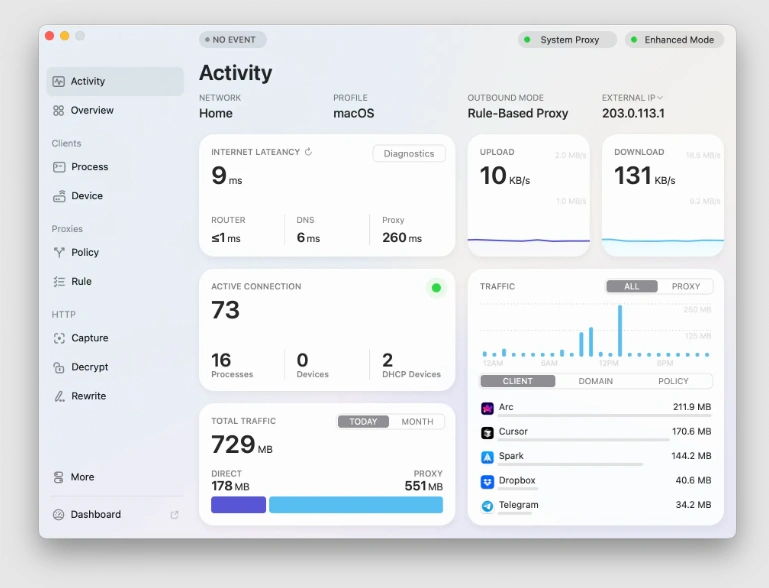Open the Decrypt lock icon
The width and height of the screenshot is (769, 588).
point(59,368)
